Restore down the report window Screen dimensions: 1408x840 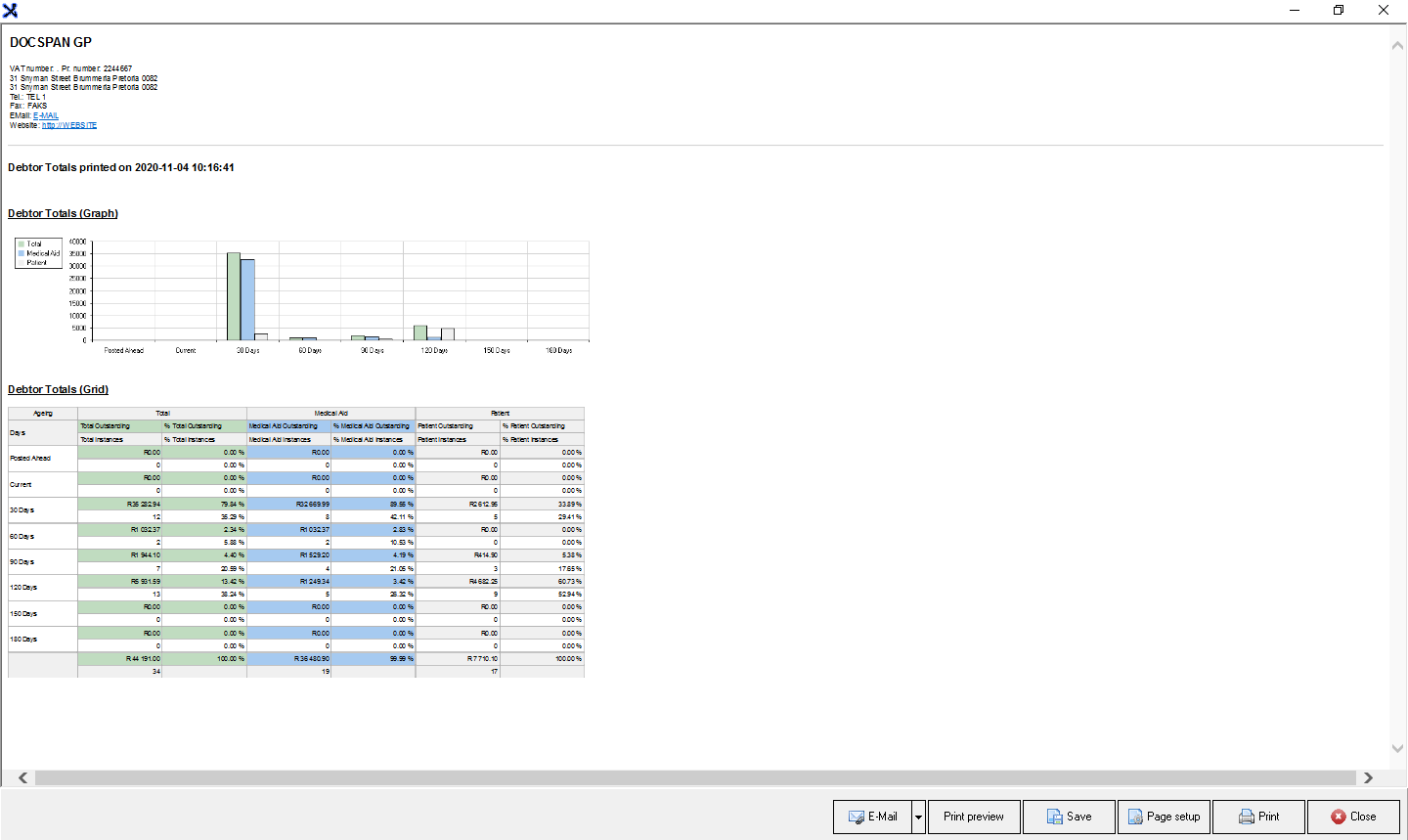(1339, 10)
